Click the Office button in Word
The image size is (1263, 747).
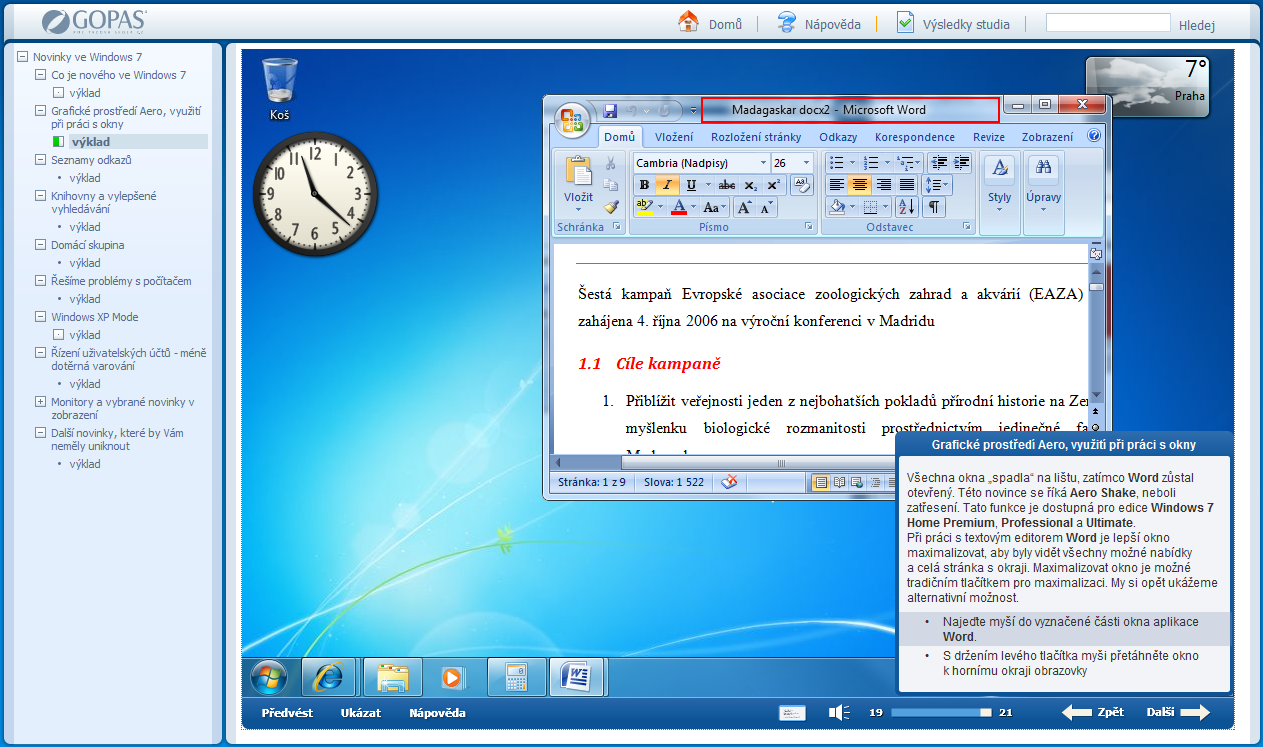point(573,121)
